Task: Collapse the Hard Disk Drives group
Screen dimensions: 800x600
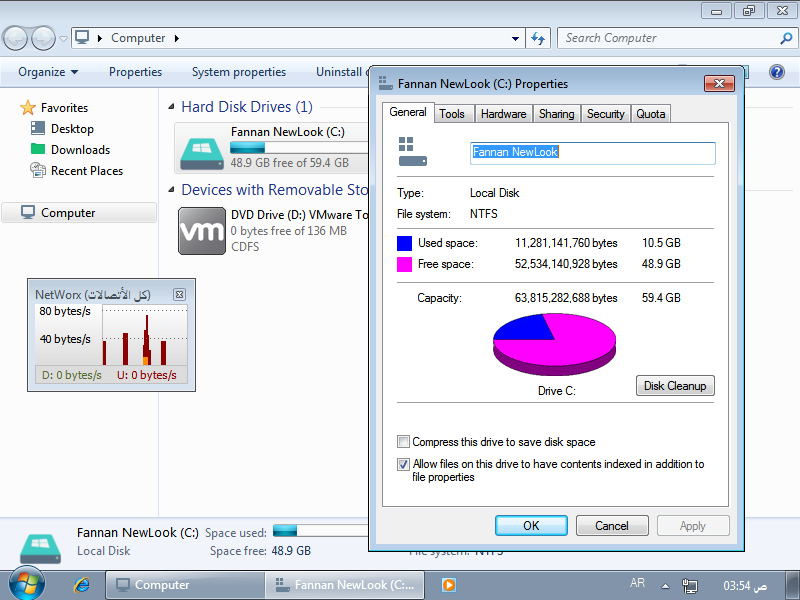Action: click(171, 107)
